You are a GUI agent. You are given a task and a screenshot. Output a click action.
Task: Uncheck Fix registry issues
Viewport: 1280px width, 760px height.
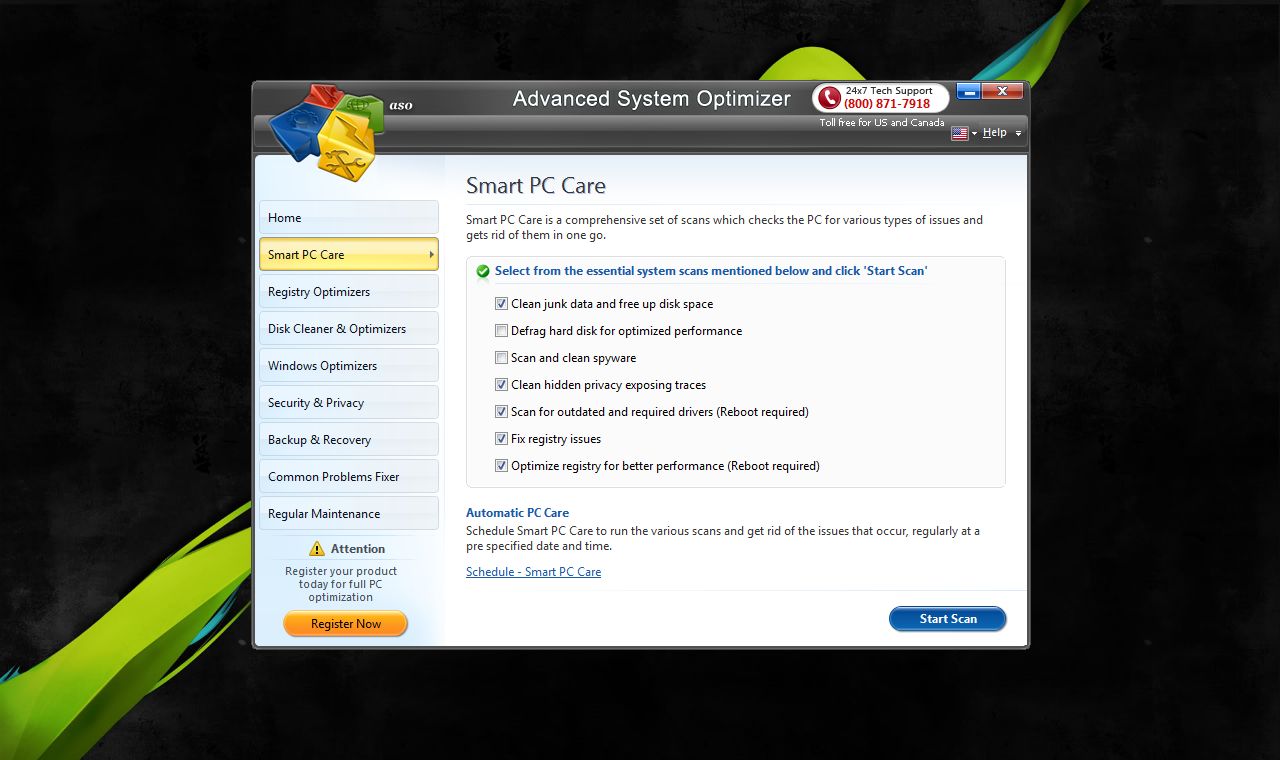pos(502,438)
